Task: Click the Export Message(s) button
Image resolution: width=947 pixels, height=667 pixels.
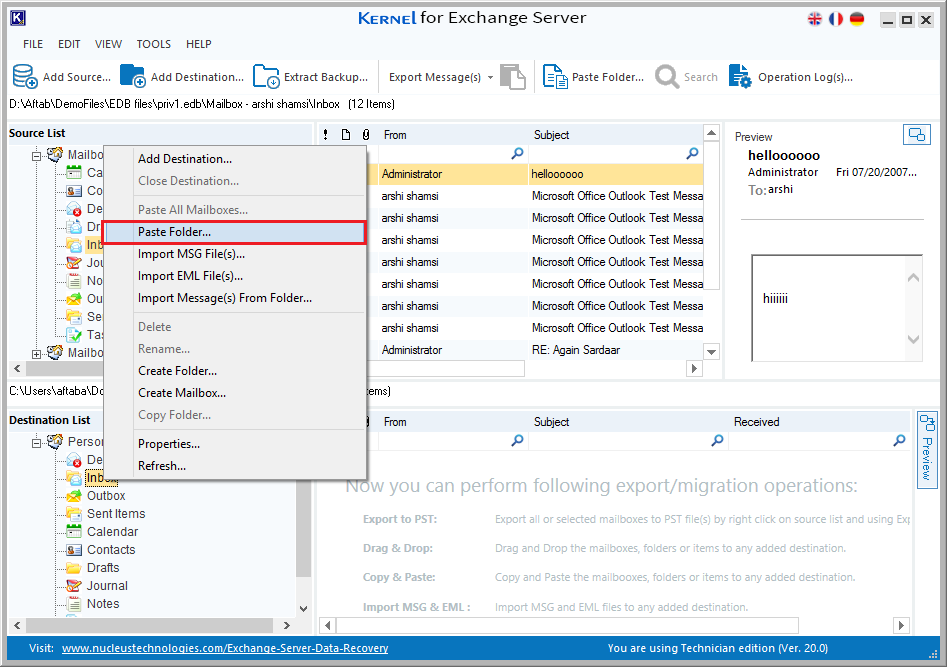Action: 435,77
